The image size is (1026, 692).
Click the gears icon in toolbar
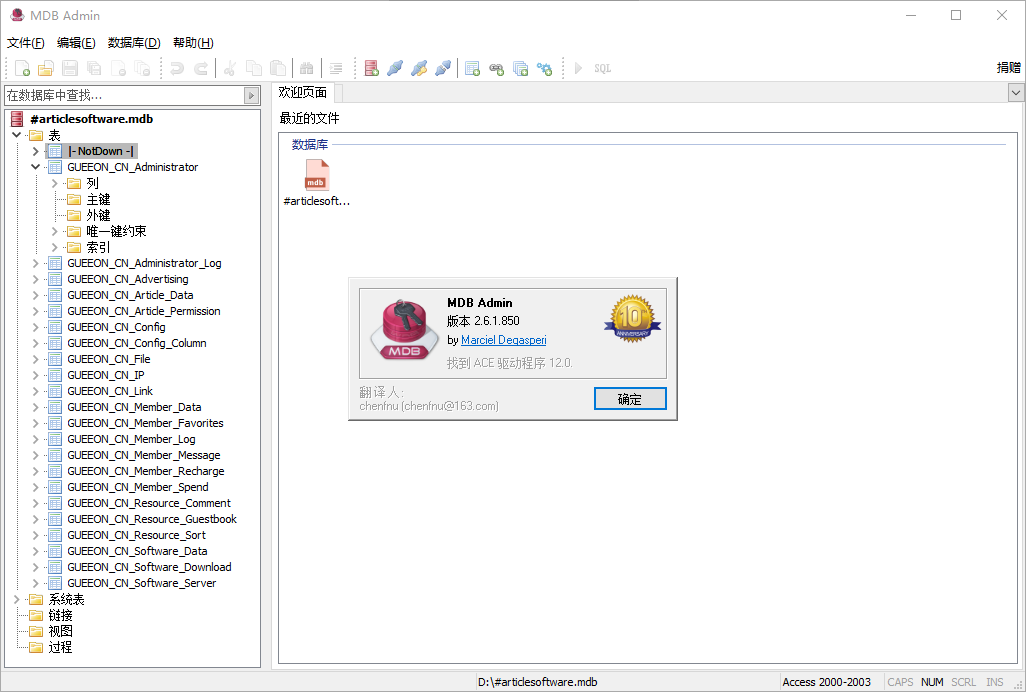click(544, 68)
